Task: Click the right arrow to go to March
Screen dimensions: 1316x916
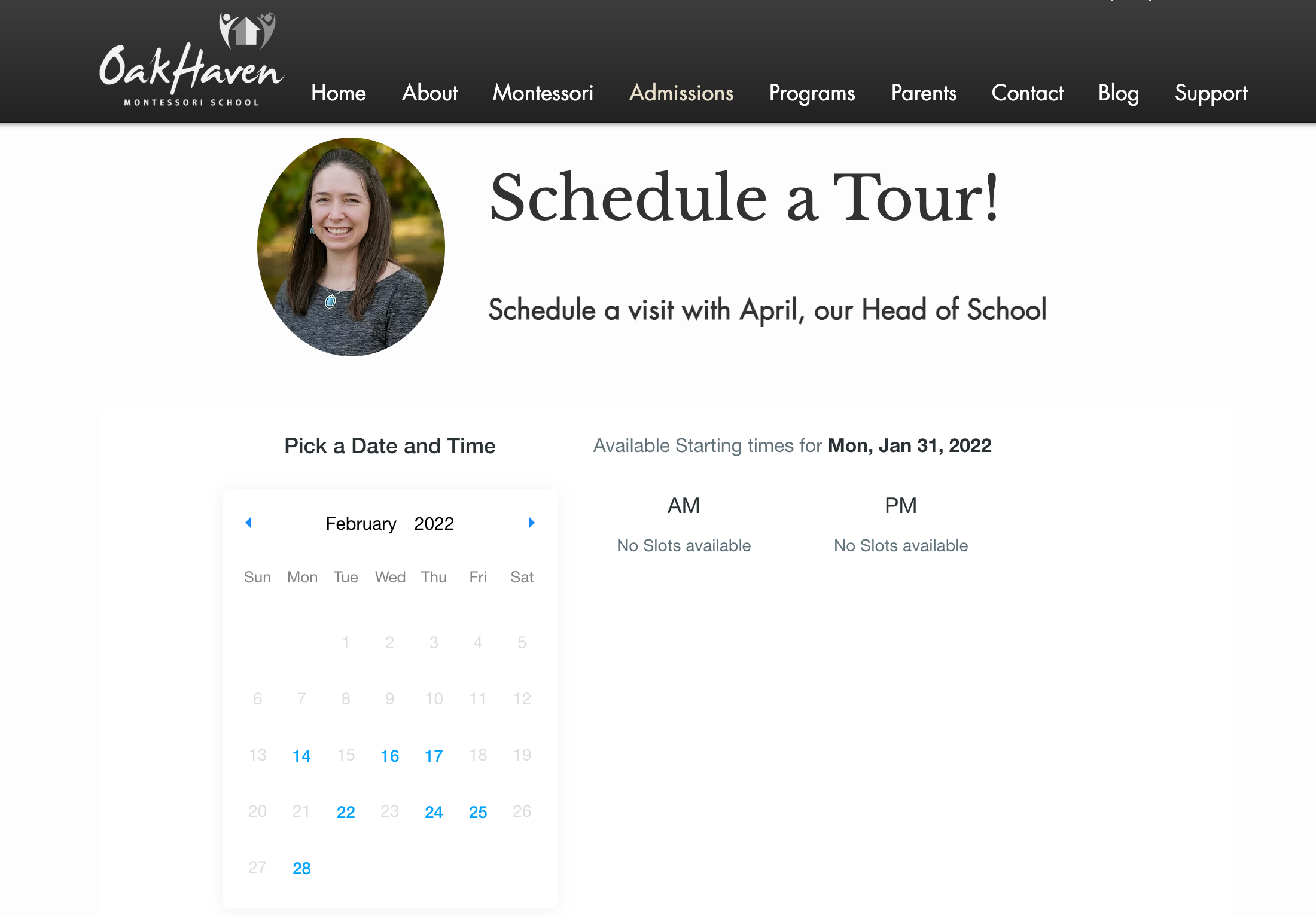Action: (532, 522)
